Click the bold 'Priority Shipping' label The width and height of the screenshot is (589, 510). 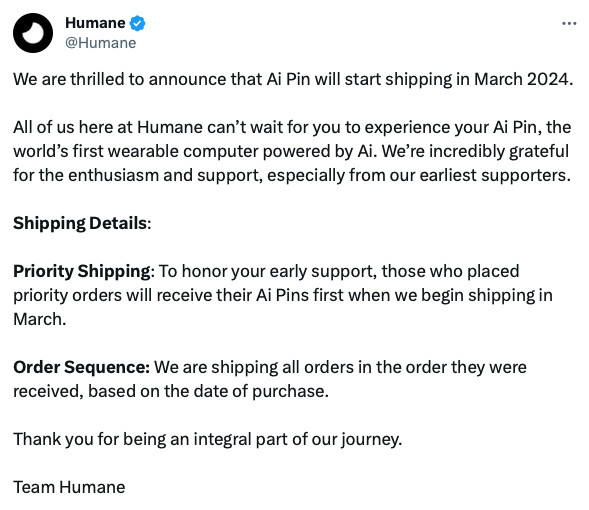point(82,272)
